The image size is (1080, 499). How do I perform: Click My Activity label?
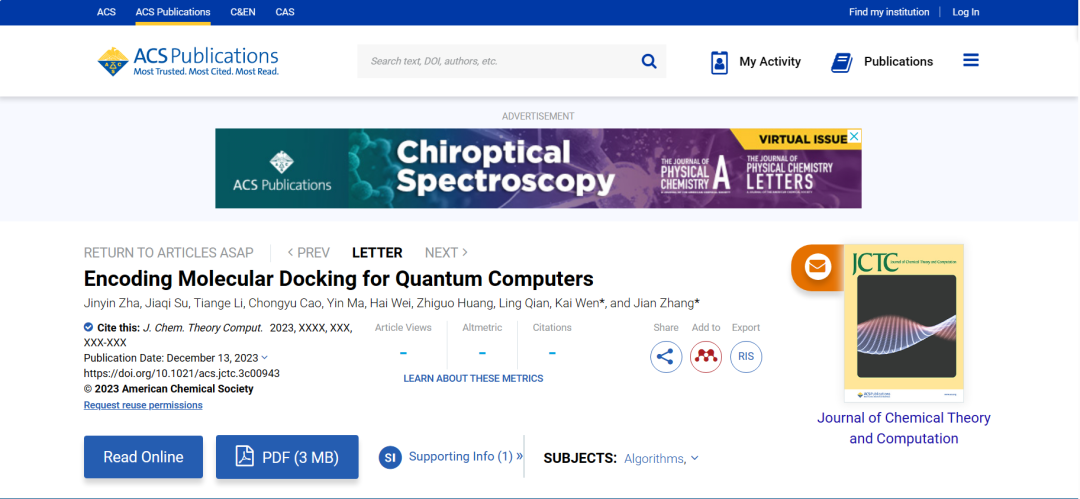coord(770,61)
